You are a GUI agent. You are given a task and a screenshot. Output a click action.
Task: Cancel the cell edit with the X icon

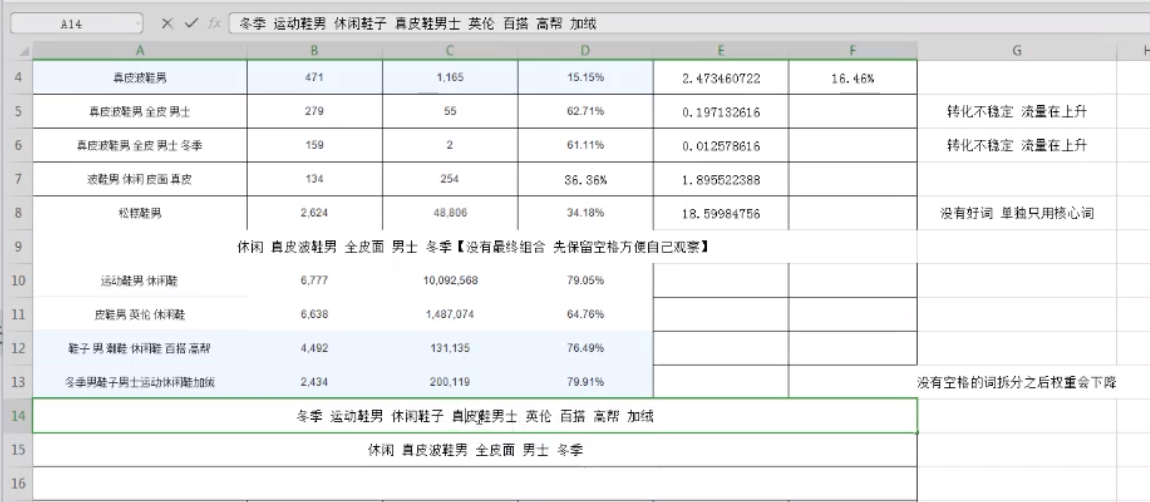(167, 23)
